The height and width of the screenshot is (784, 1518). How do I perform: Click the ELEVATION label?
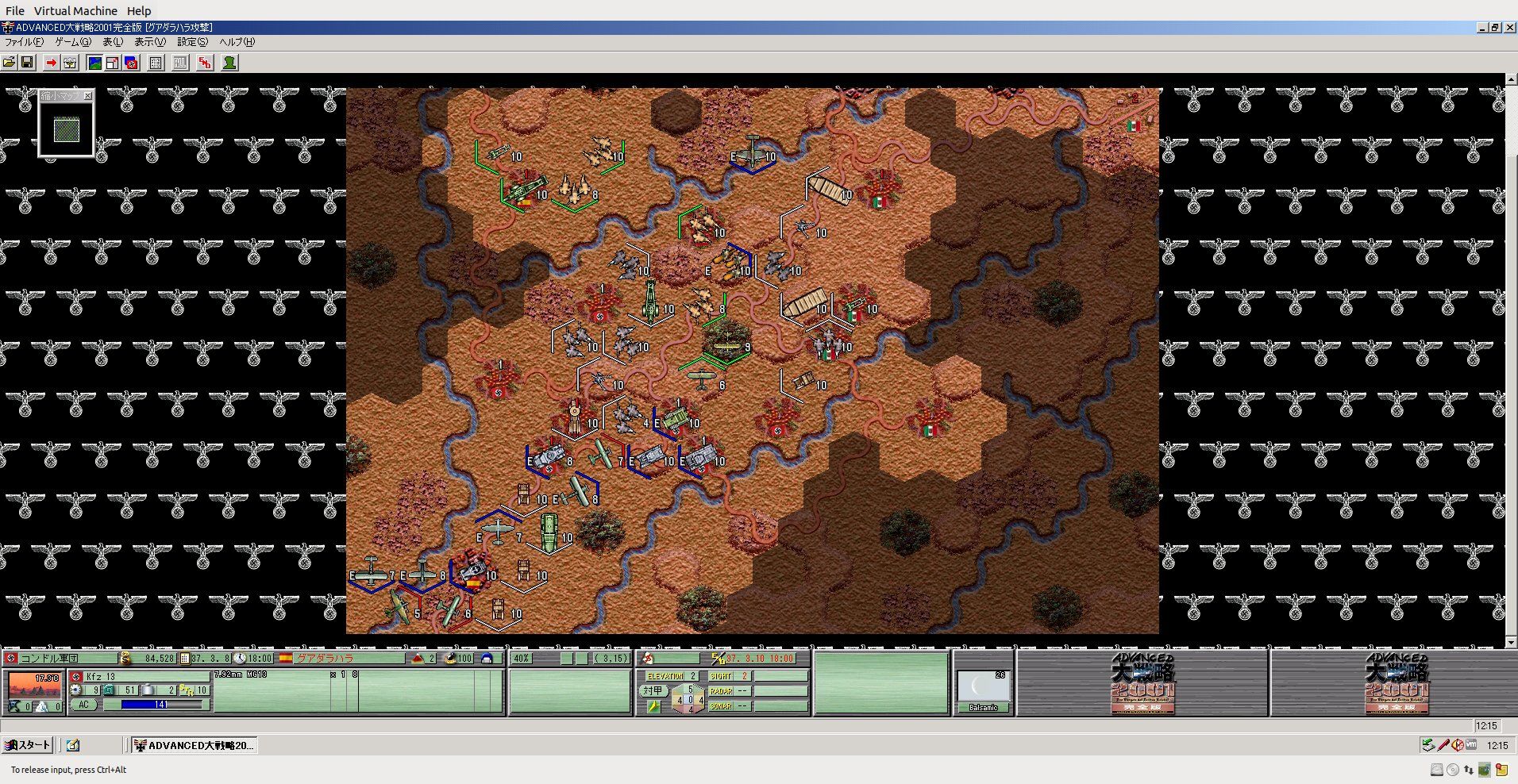pyautogui.click(x=665, y=676)
